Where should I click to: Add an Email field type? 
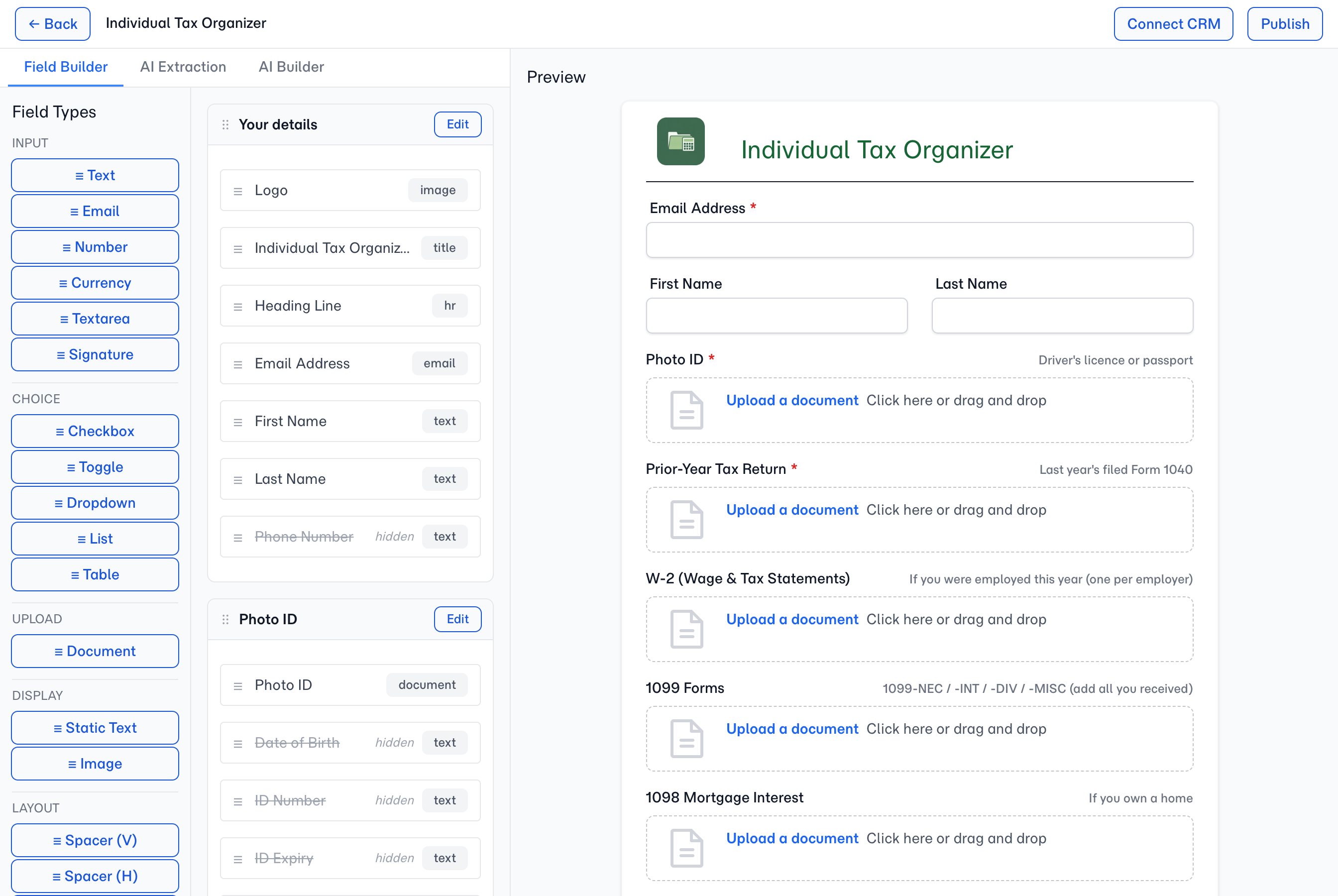click(x=95, y=212)
